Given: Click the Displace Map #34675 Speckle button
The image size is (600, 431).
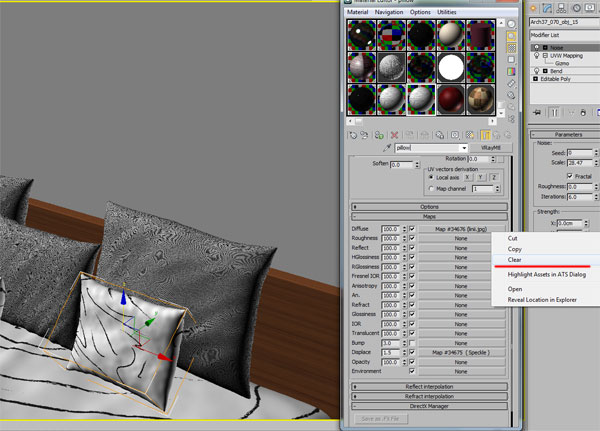Looking at the screenshot, I should 461,352.
